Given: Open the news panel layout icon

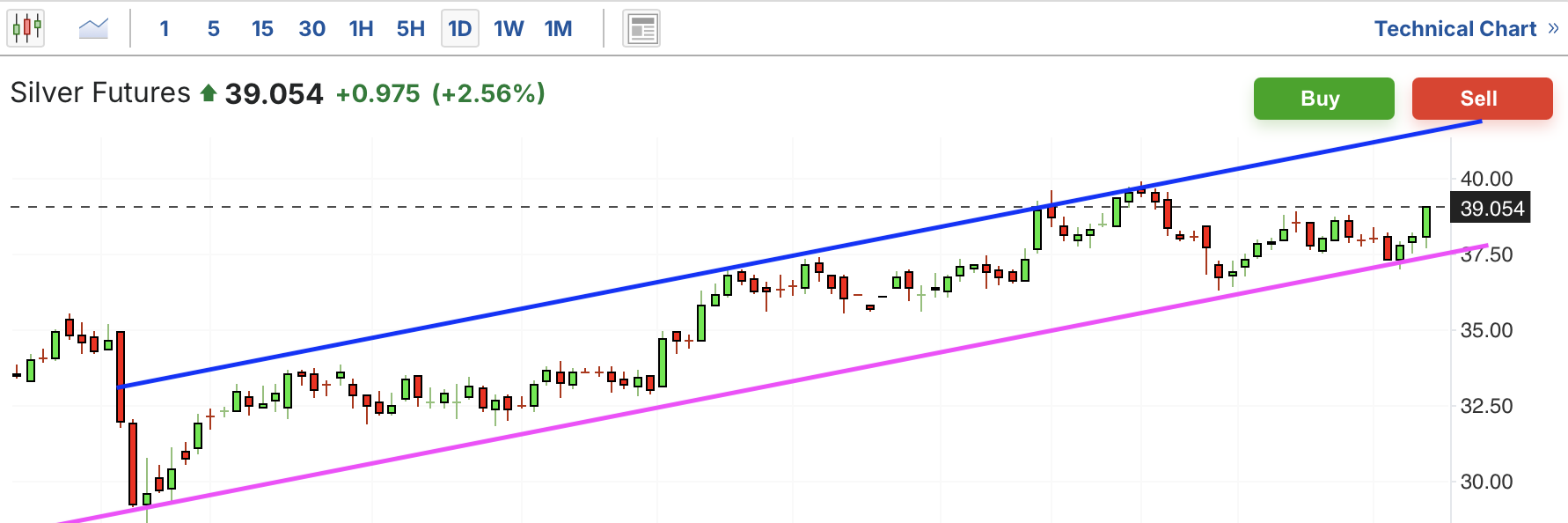Looking at the screenshot, I should click(641, 29).
